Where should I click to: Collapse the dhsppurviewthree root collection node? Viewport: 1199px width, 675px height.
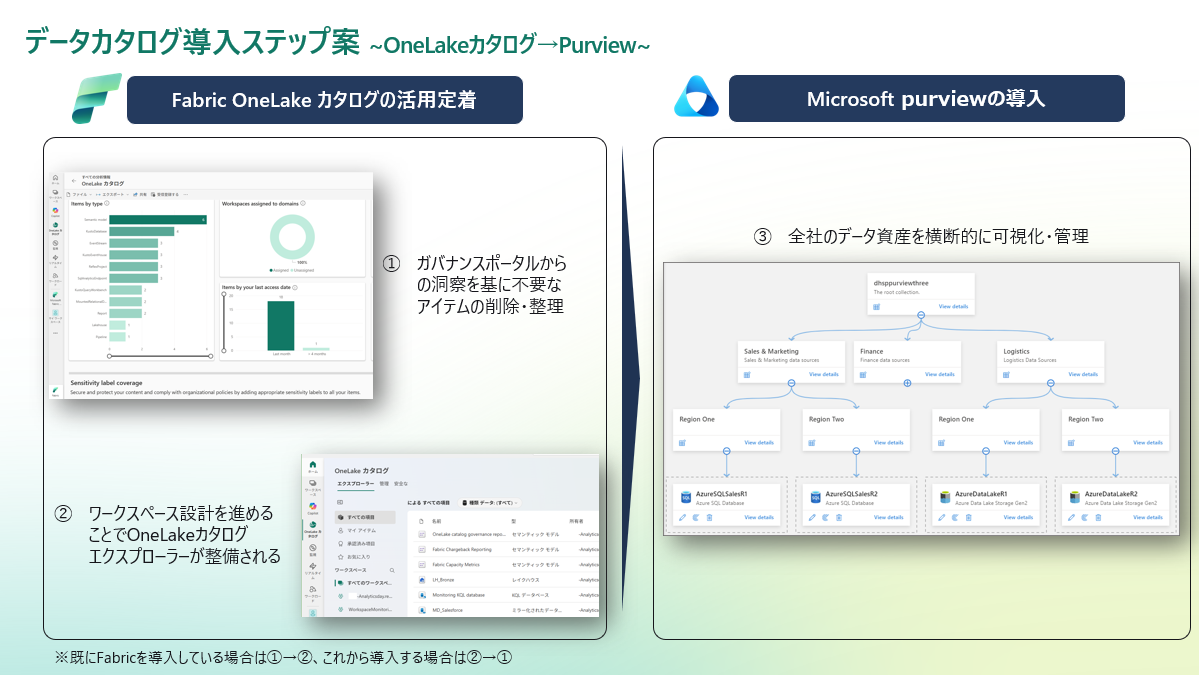[921, 315]
